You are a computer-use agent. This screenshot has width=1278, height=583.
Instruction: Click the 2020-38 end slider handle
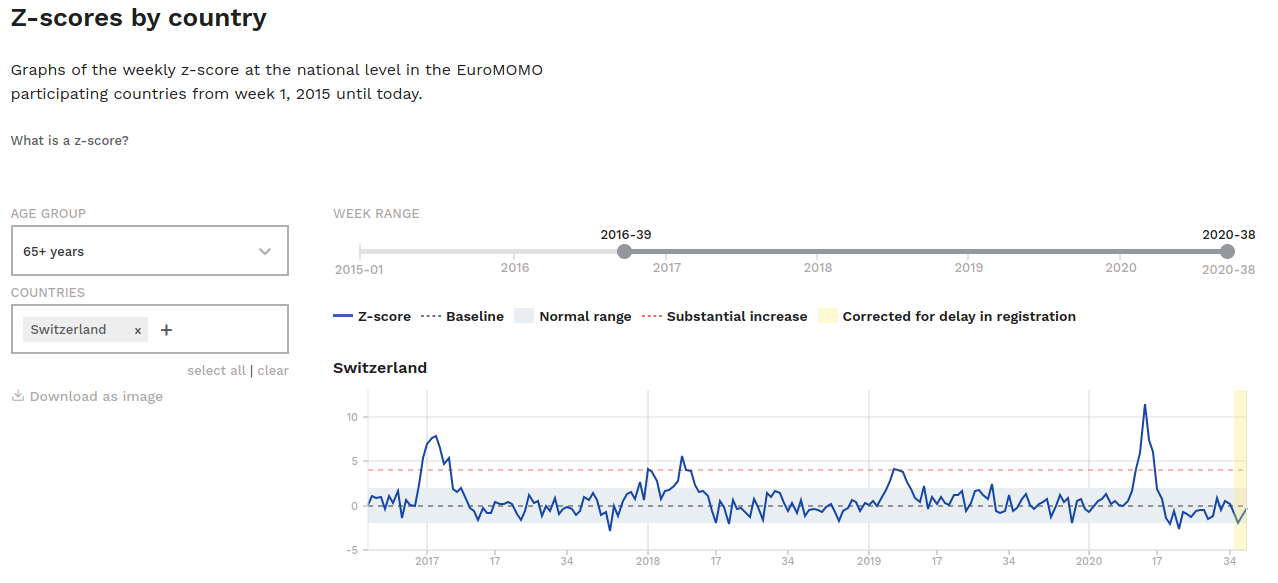pyautogui.click(x=1228, y=251)
